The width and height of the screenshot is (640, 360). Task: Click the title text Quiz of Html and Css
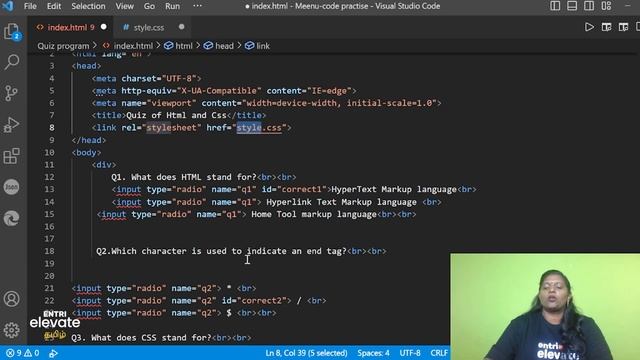click(176, 116)
